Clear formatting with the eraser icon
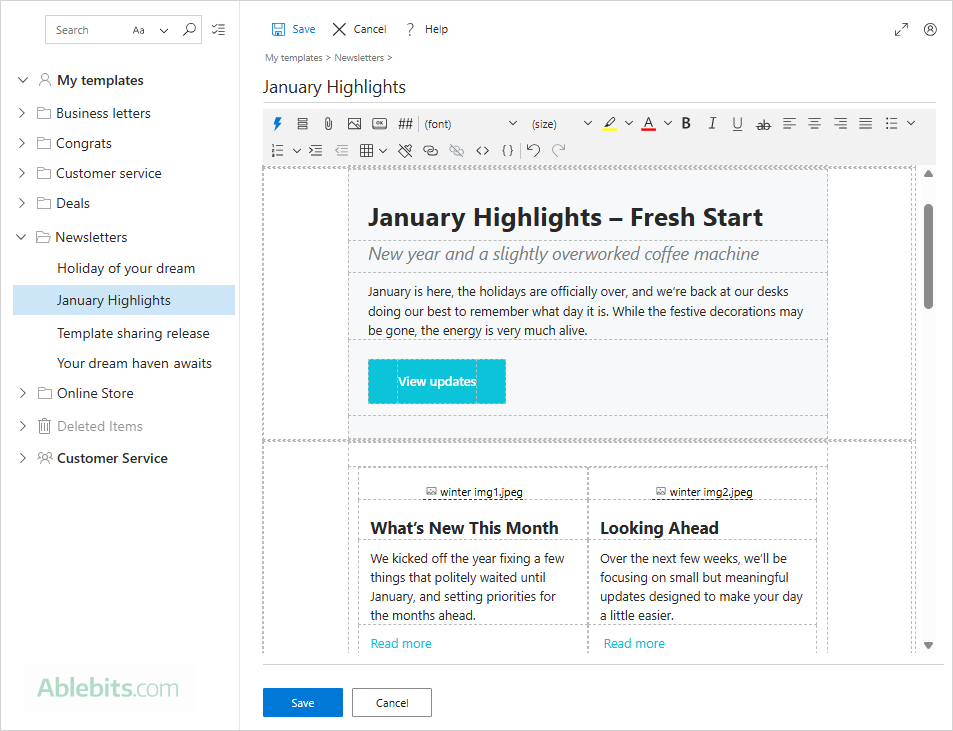The image size is (953, 731). (405, 150)
